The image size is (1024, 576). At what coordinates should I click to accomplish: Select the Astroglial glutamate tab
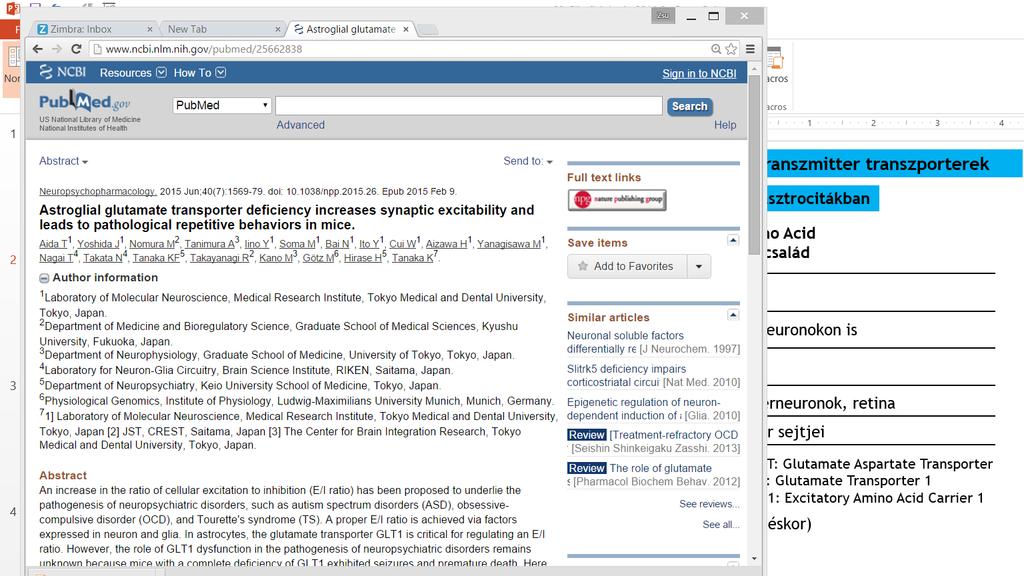click(349, 29)
